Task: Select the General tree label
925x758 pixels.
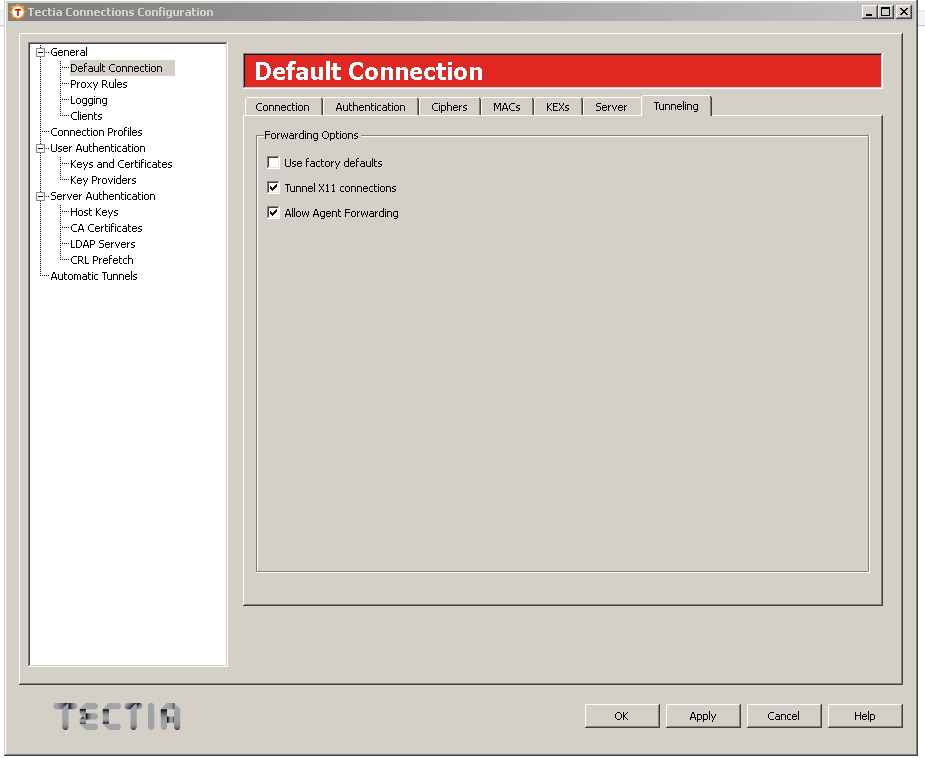Action: tap(68, 52)
